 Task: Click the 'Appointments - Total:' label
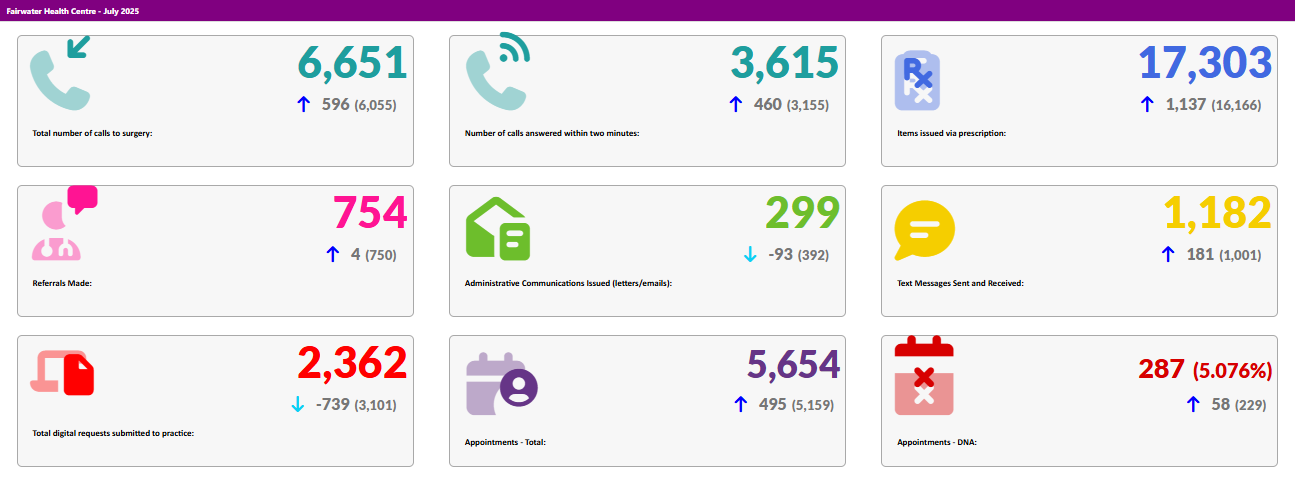click(505, 441)
